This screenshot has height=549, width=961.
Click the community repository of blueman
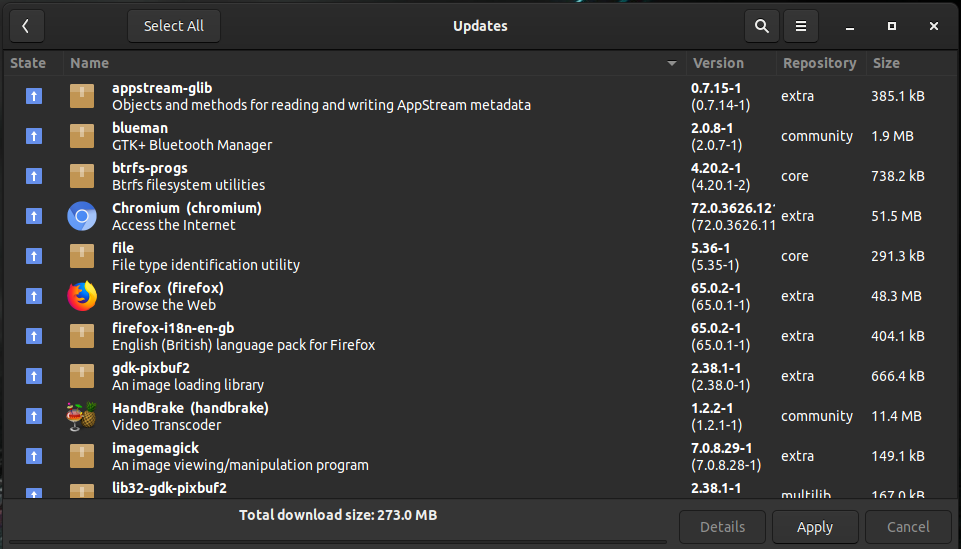pyautogui.click(x=816, y=137)
